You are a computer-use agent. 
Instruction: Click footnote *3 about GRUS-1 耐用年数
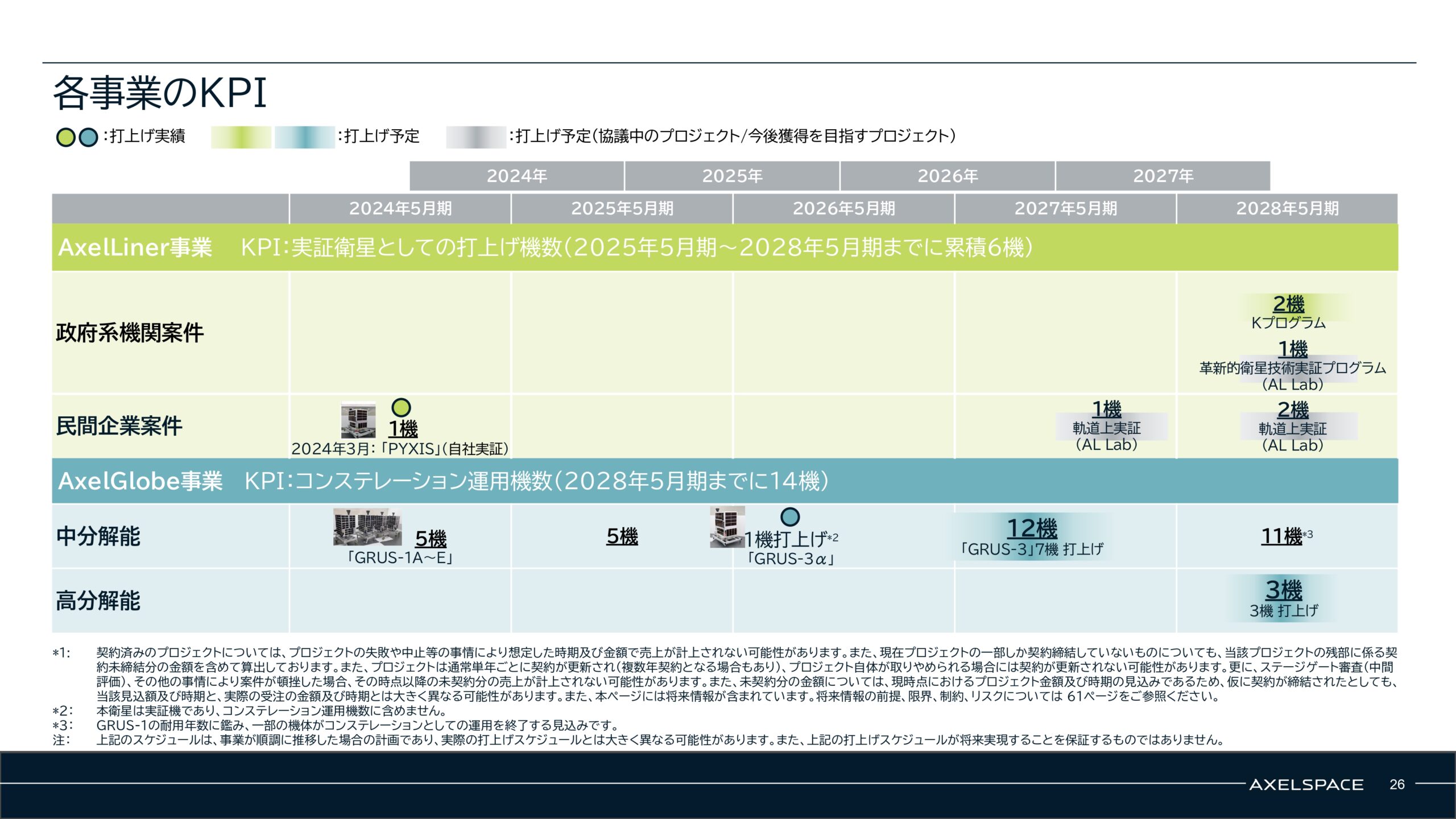[336, 725]
